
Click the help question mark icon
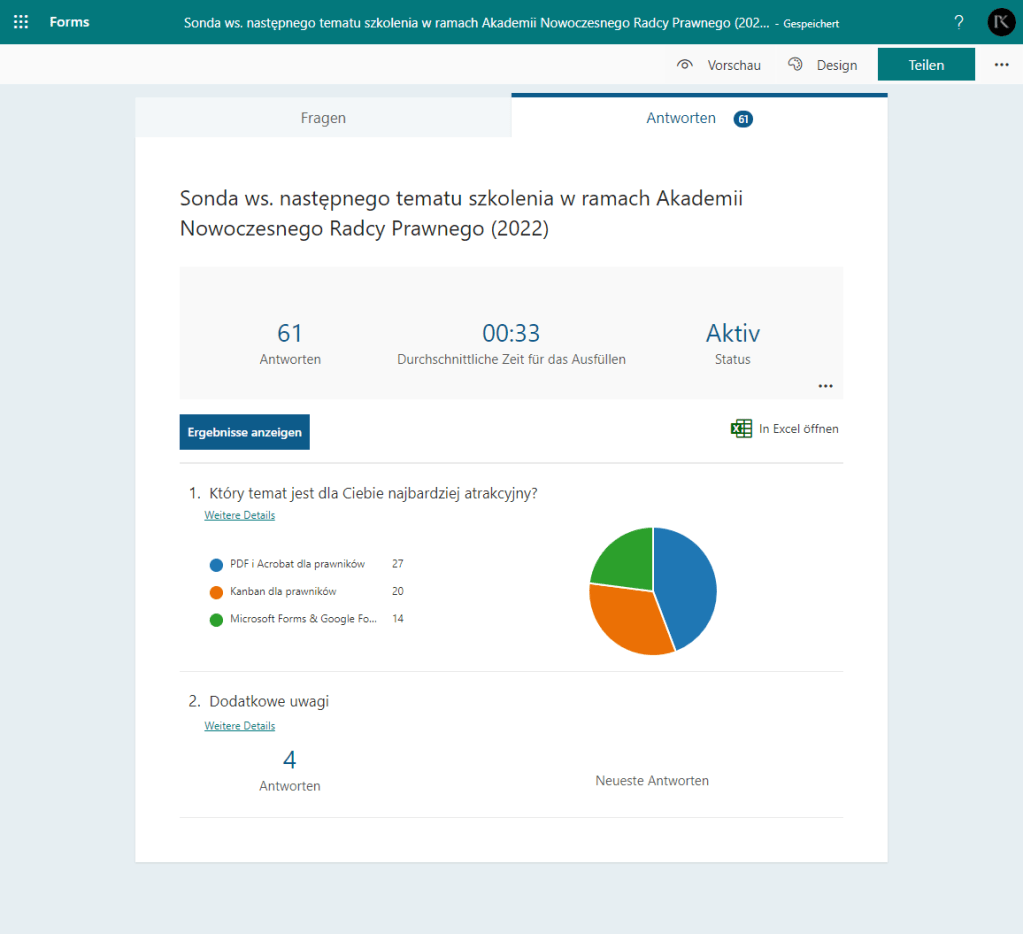(958, 22)
